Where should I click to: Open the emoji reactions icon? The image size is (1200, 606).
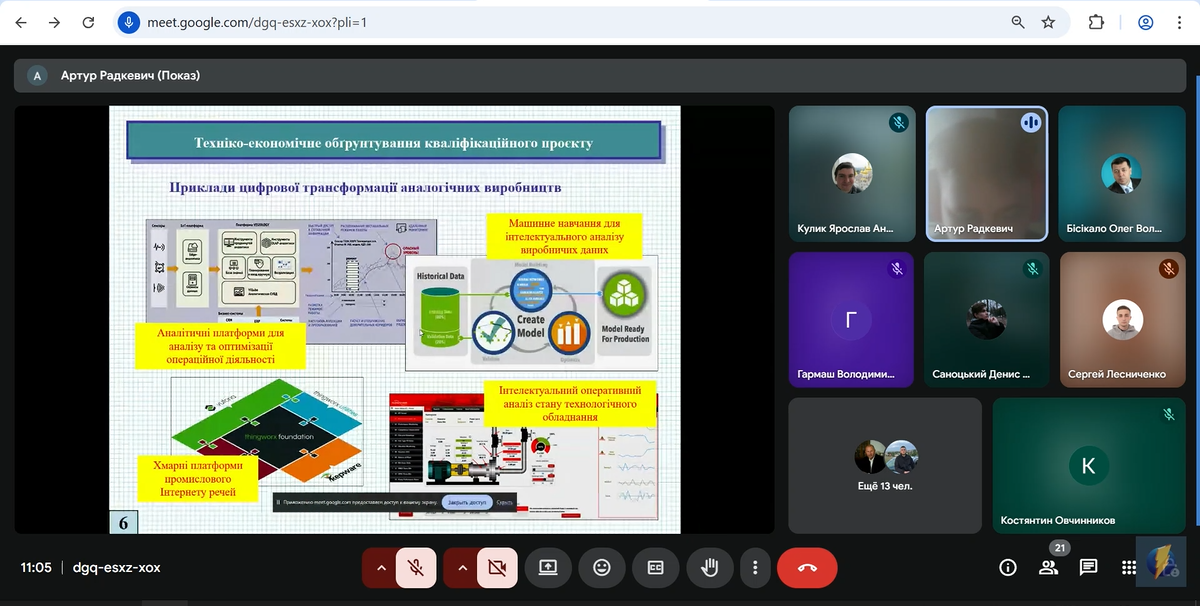[602, 567]
